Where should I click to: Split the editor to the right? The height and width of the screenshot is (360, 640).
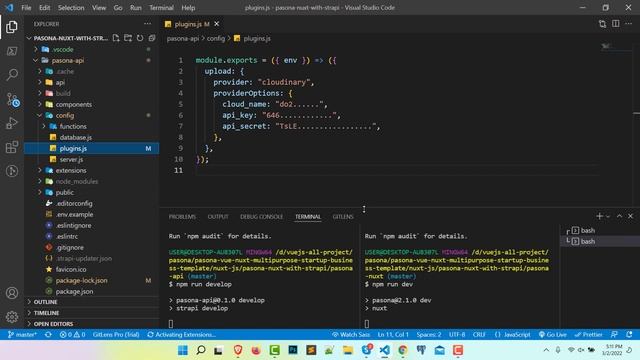click(616, 24)
